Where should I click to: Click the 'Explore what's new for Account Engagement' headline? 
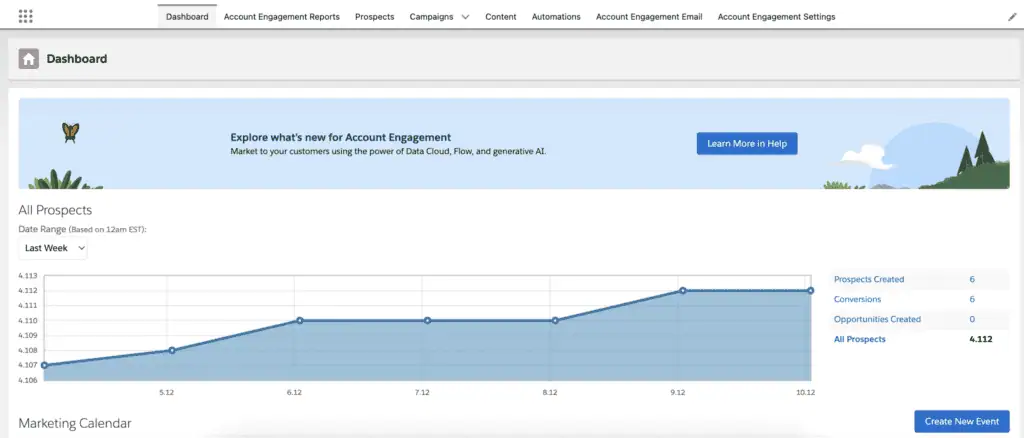click(x=340, y=138)
